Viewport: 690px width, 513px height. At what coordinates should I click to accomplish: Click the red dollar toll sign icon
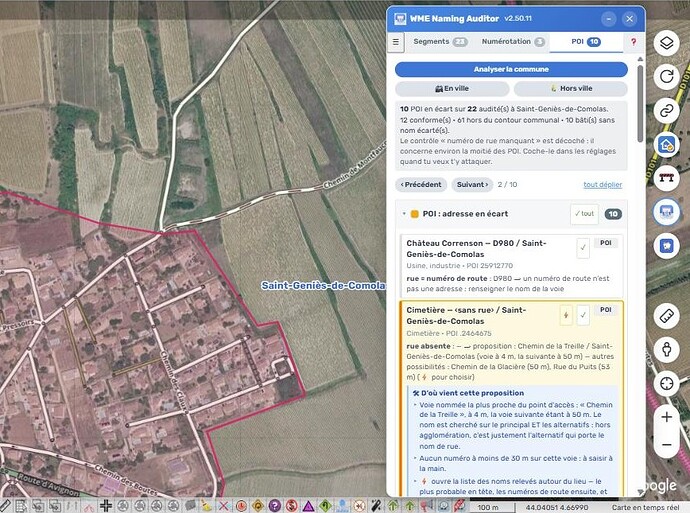coord(291,506)
